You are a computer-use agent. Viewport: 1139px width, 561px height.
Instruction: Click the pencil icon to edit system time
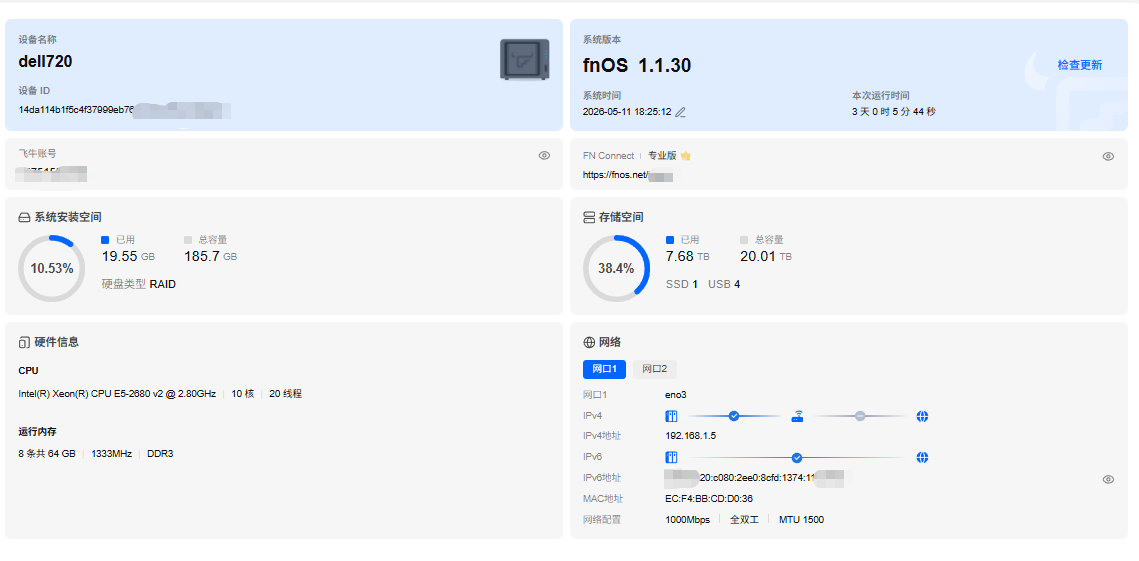(680, 112)
